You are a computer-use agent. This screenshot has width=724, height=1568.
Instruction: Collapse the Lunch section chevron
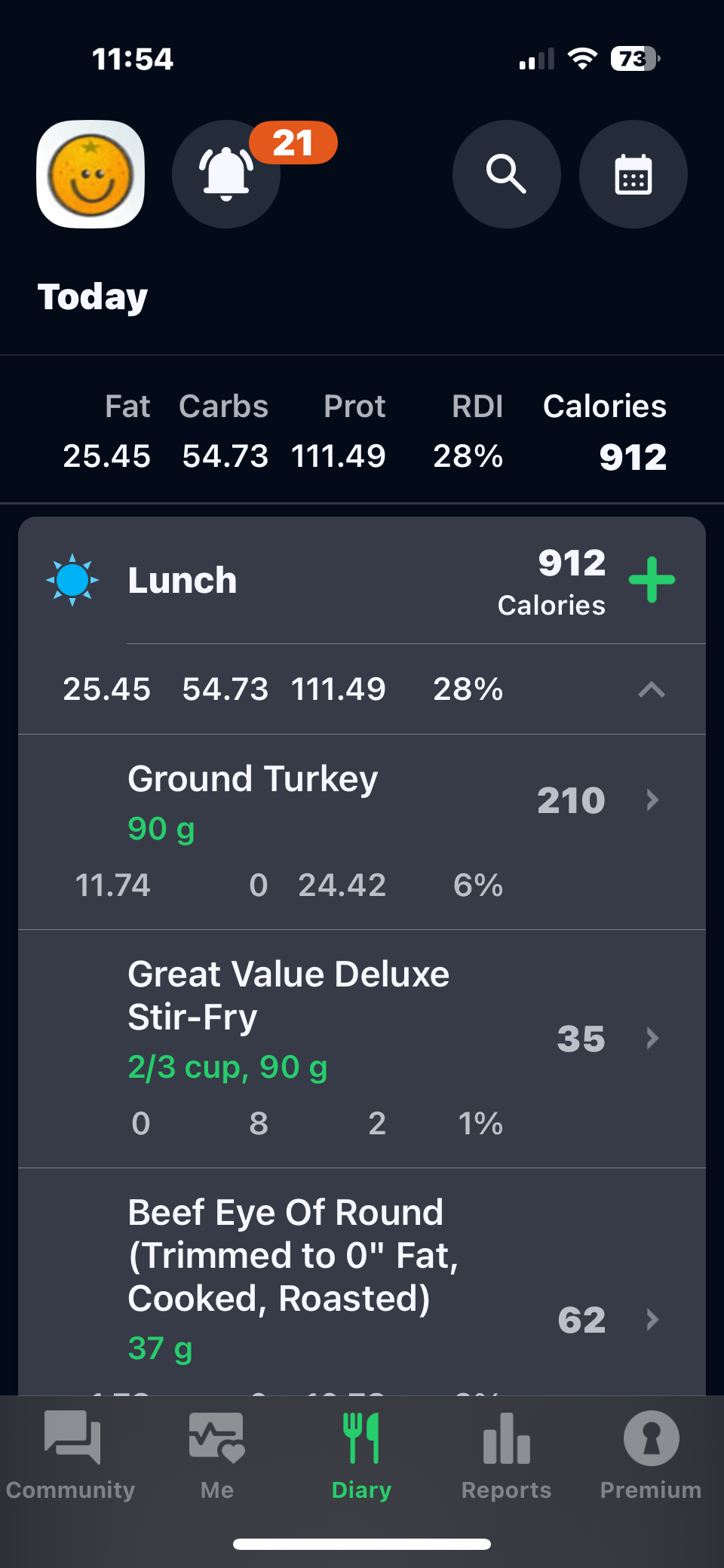pyautogui.click(x=652, y=689)
